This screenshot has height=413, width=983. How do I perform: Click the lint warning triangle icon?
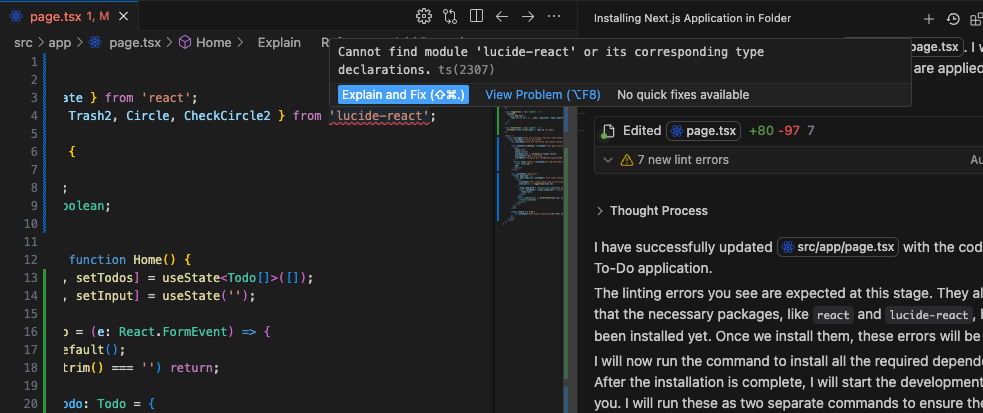coord(626,160)
